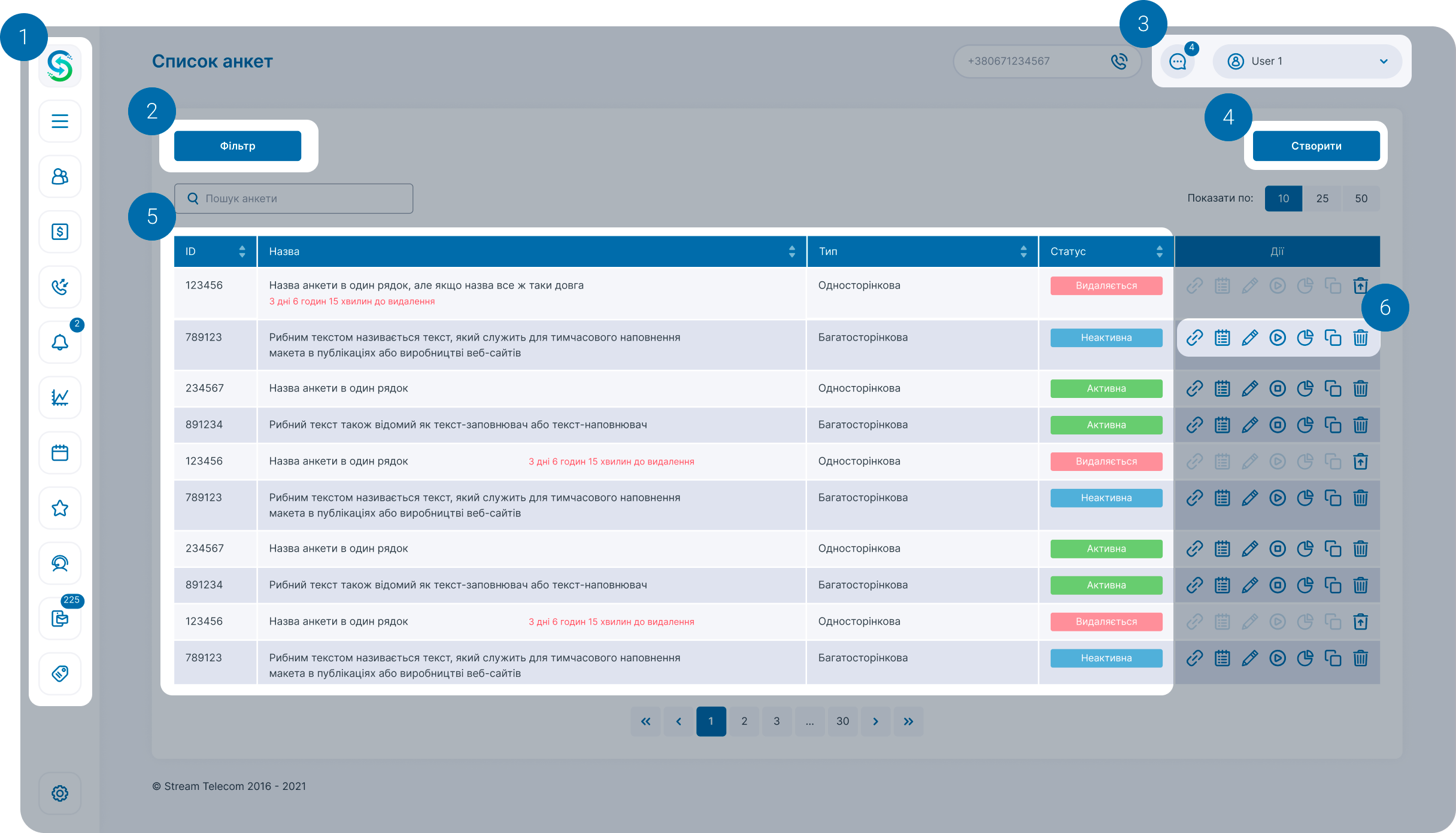Select 10 items per page option
This screenshot has height=833, width=1456.
(1283, 199)
